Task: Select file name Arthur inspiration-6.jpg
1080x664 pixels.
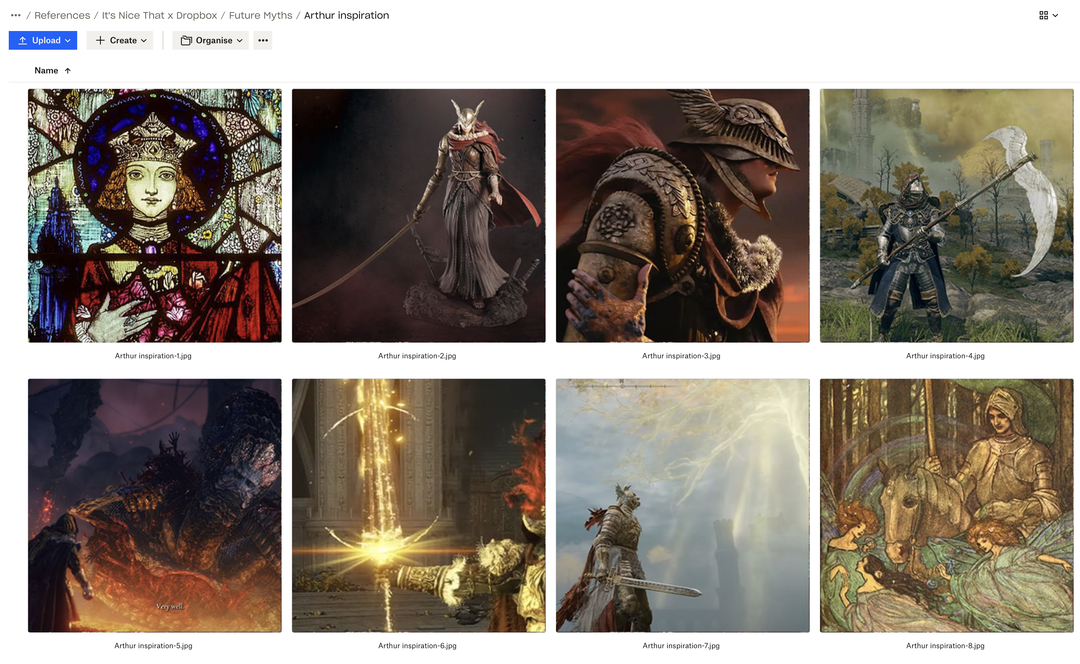Action: (x=417, y=646)
